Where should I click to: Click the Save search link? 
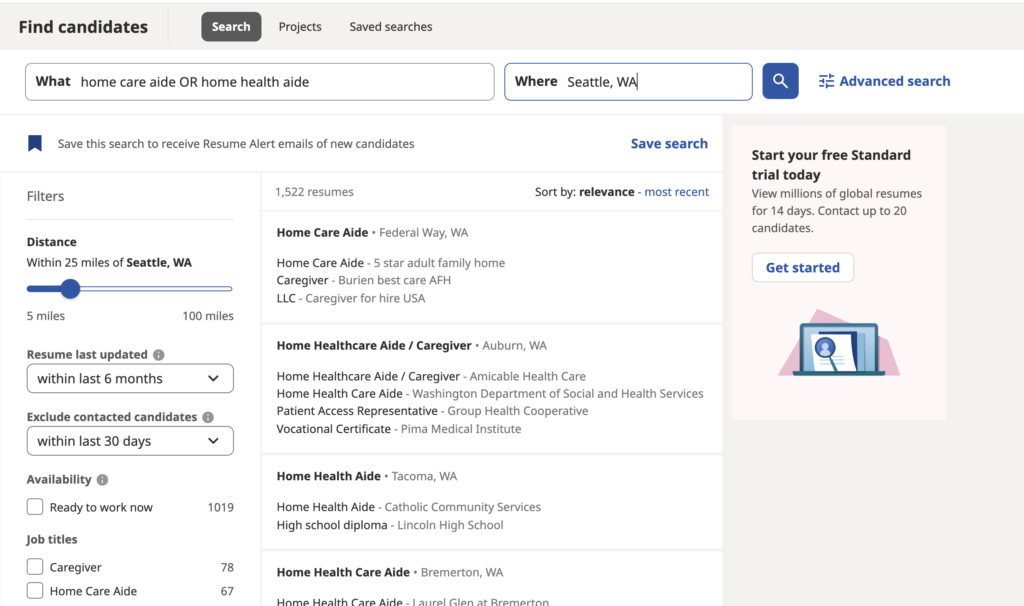(668, 143)
